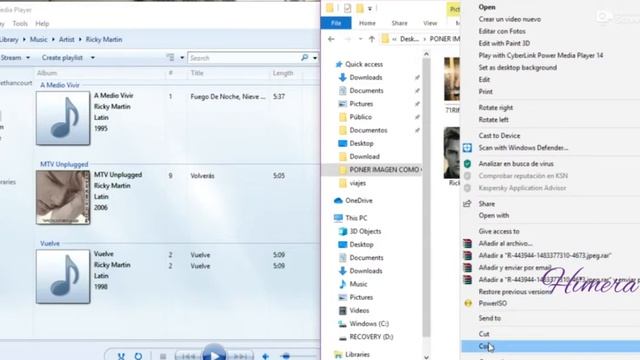
Task: Choose Rotate right in the context menu
Action: 496,107
